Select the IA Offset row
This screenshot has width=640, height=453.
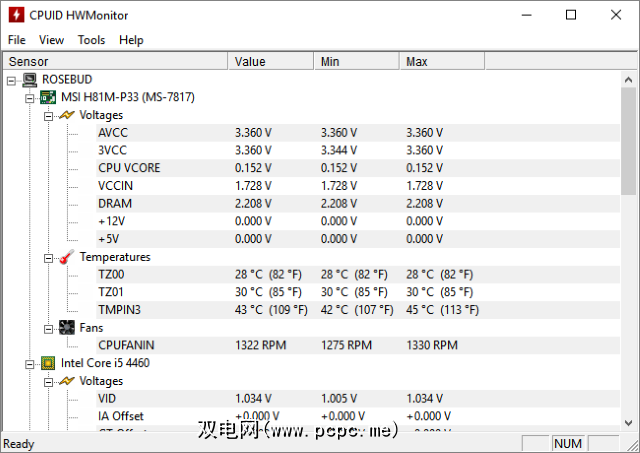(x=358, y=416)
